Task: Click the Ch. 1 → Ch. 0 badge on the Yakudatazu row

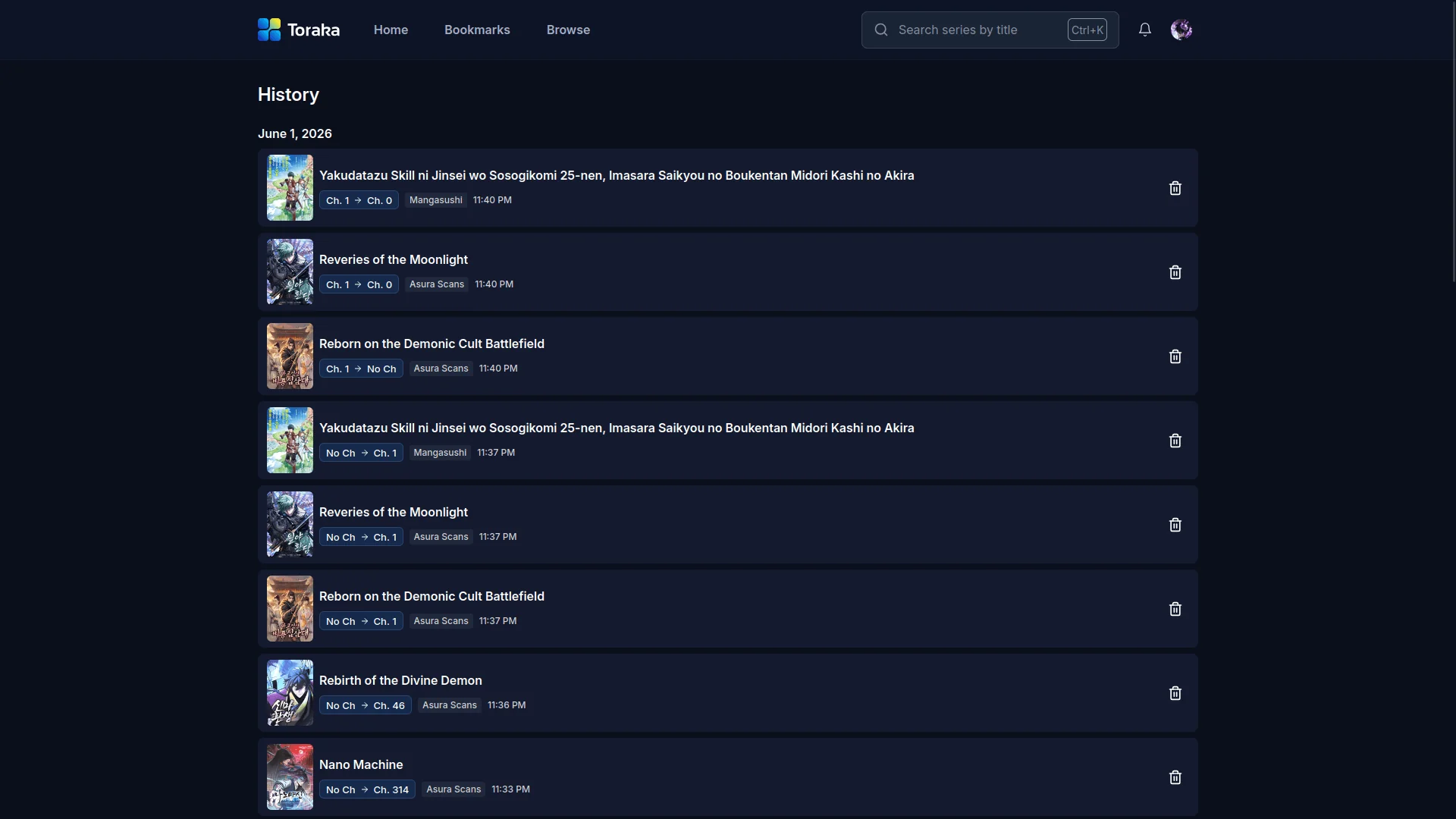Action: pyautogui.click(x=359, y=200)
